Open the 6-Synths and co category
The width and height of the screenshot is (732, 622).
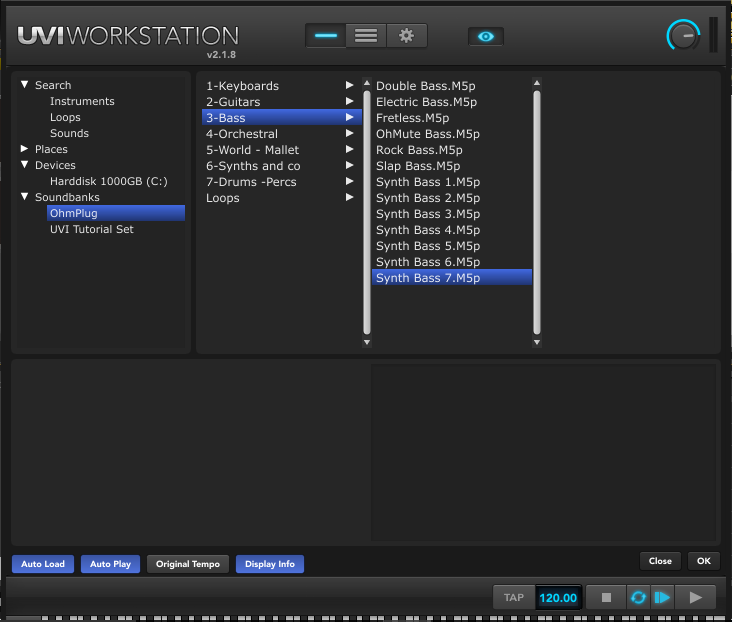point(281,166)
